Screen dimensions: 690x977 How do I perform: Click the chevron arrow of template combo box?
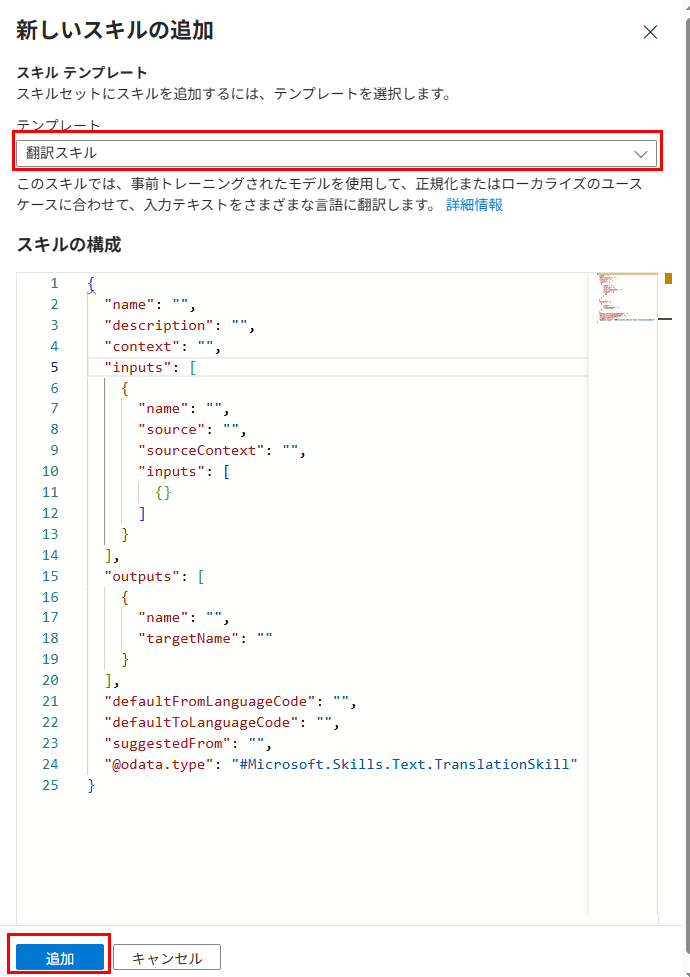click(x=641, y=153)
